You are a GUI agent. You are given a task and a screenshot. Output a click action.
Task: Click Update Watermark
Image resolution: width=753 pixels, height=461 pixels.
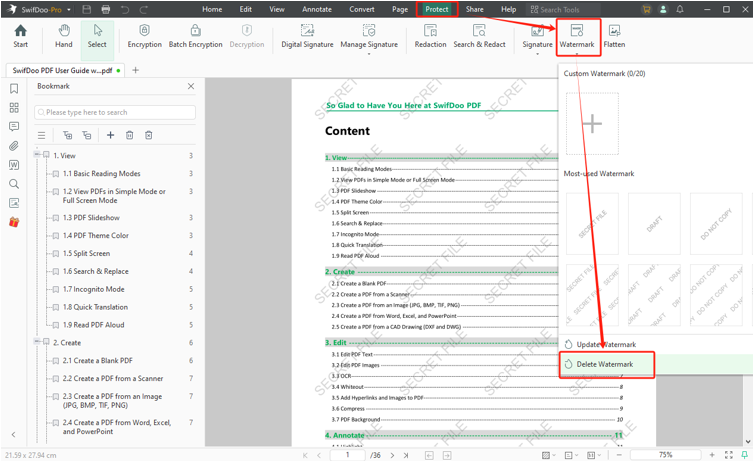pyautogui.click(x=606, y=344)
